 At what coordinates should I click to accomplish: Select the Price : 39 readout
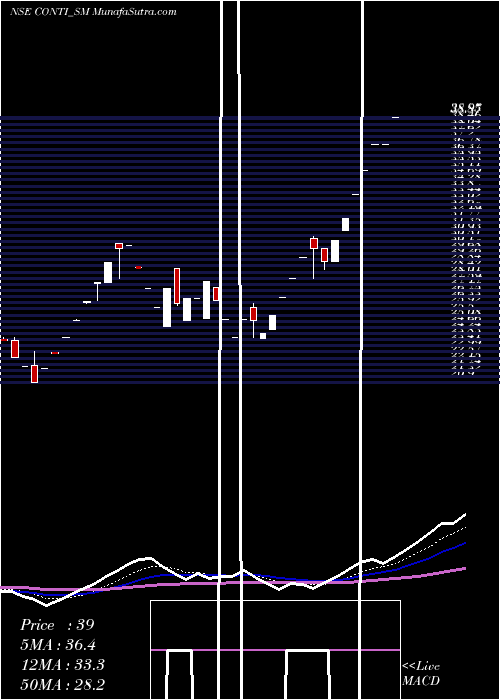pos(57,625)
